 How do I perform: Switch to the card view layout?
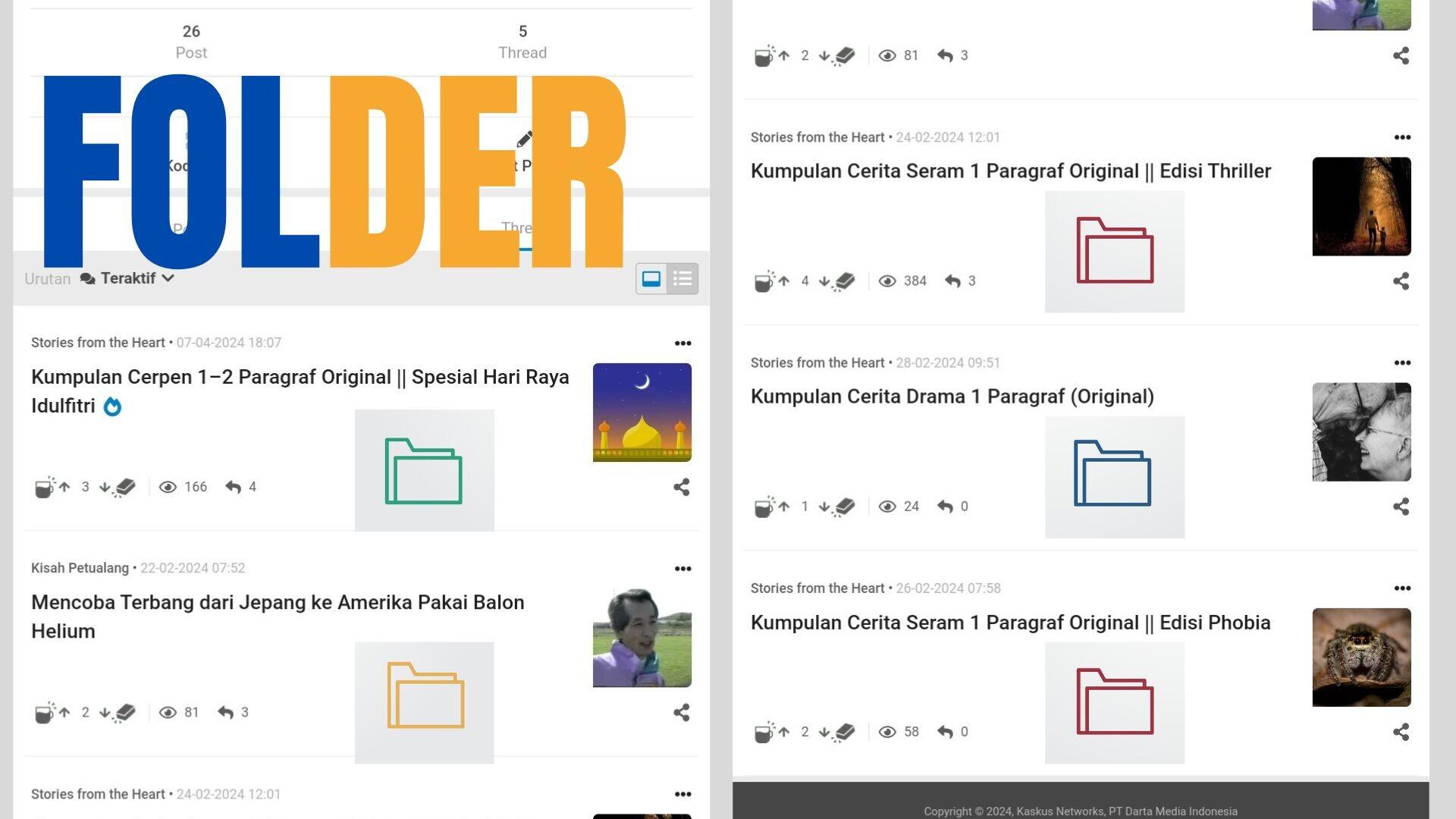pyautogui.click(x=651, y=279)
